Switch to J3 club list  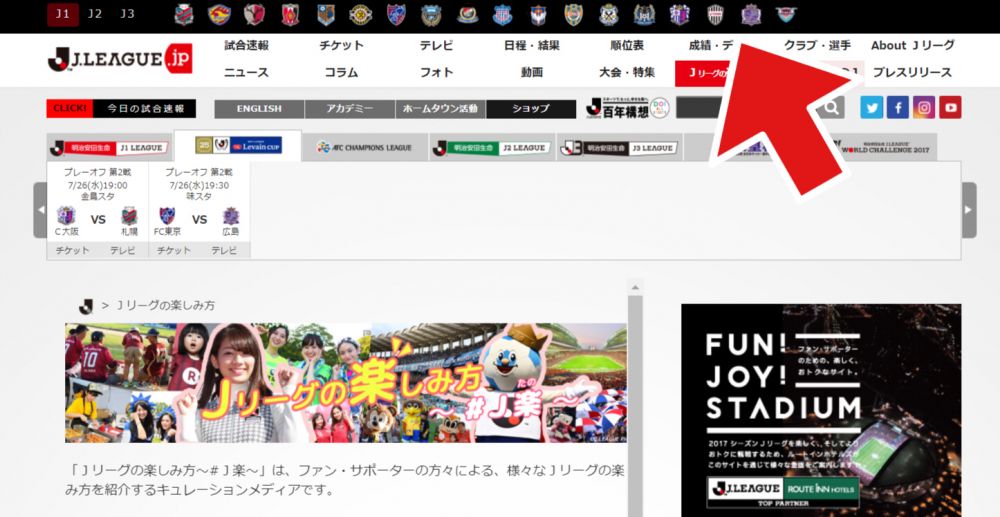click(127, 14)
